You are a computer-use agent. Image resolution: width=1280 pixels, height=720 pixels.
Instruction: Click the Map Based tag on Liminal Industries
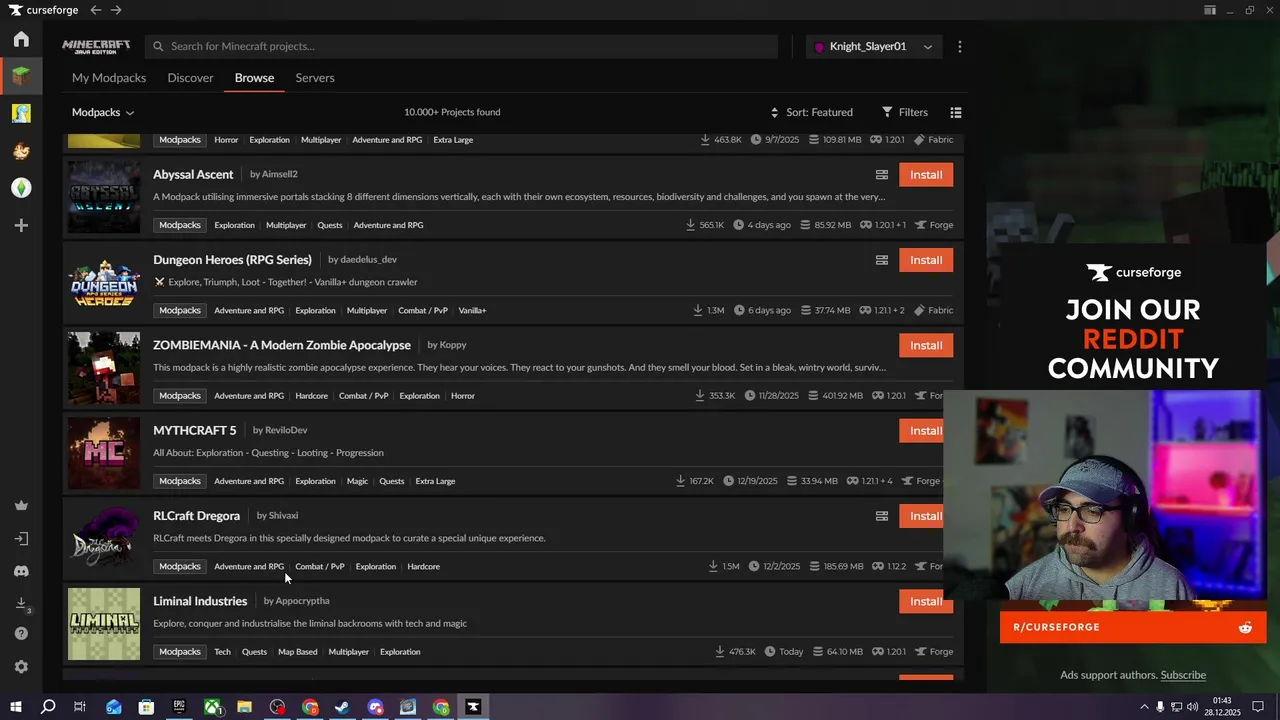click(297, 652)
